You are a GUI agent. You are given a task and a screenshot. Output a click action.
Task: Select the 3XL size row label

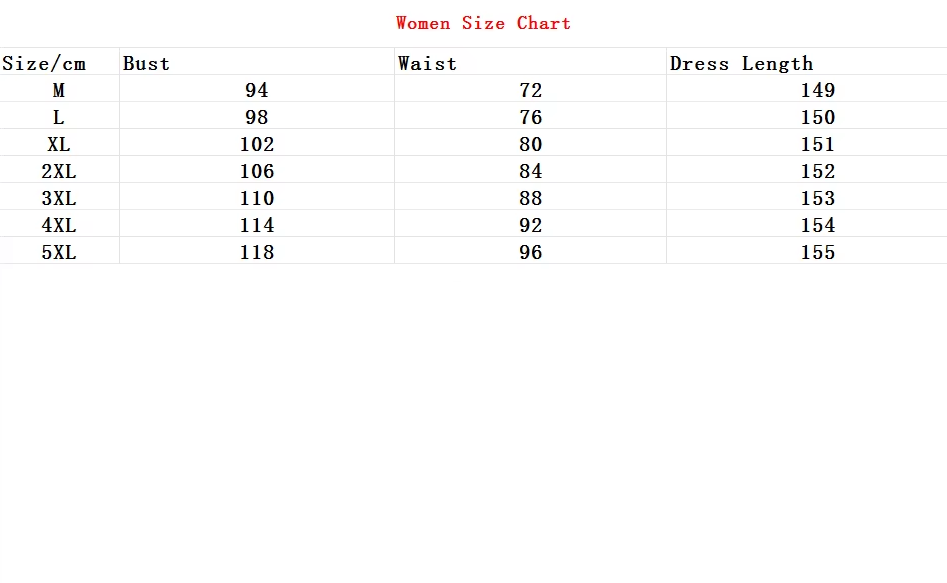59,199
